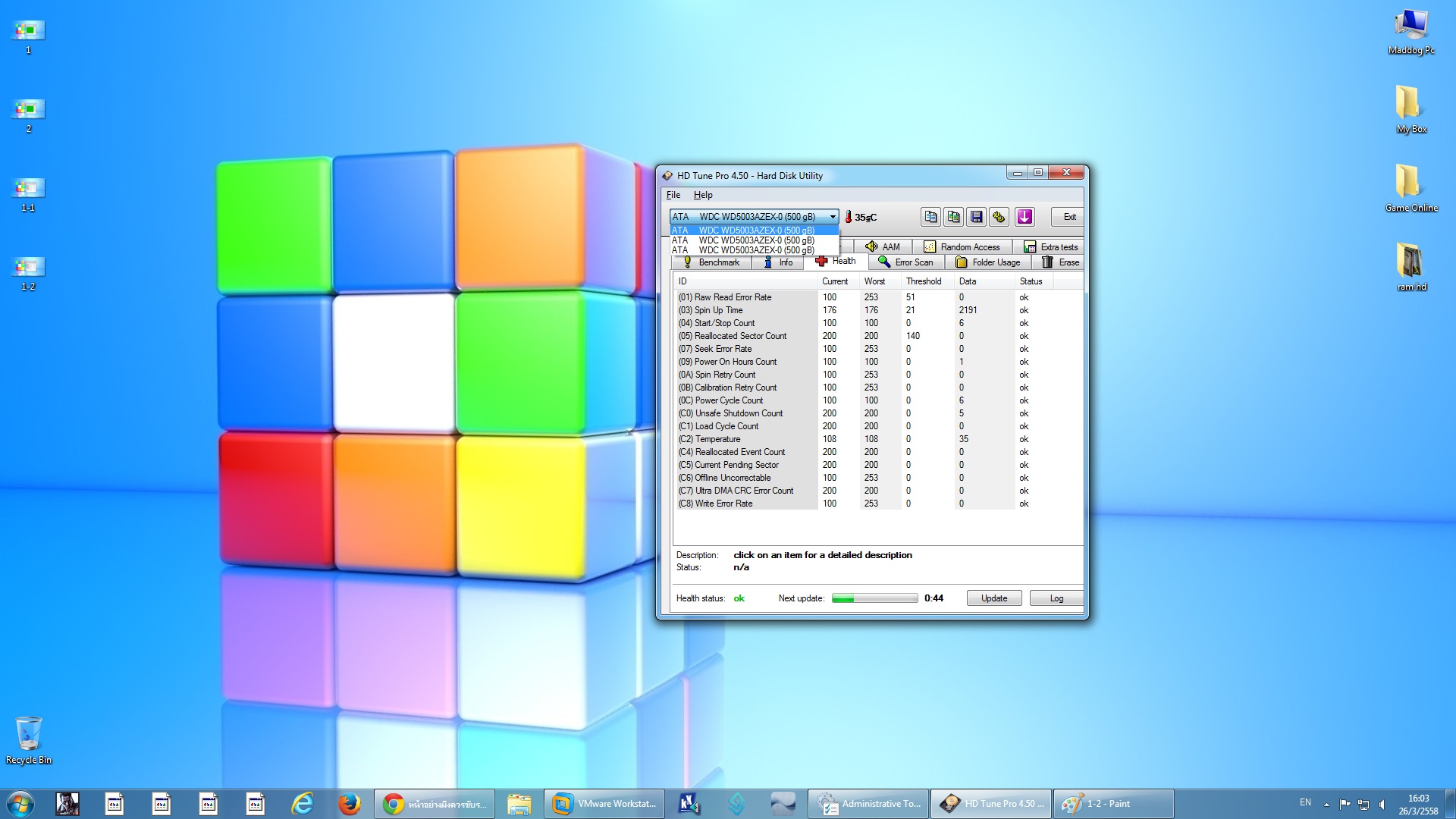Click the Log button
Screen dimensions: 1456x819
click(x=1056, y=598)
